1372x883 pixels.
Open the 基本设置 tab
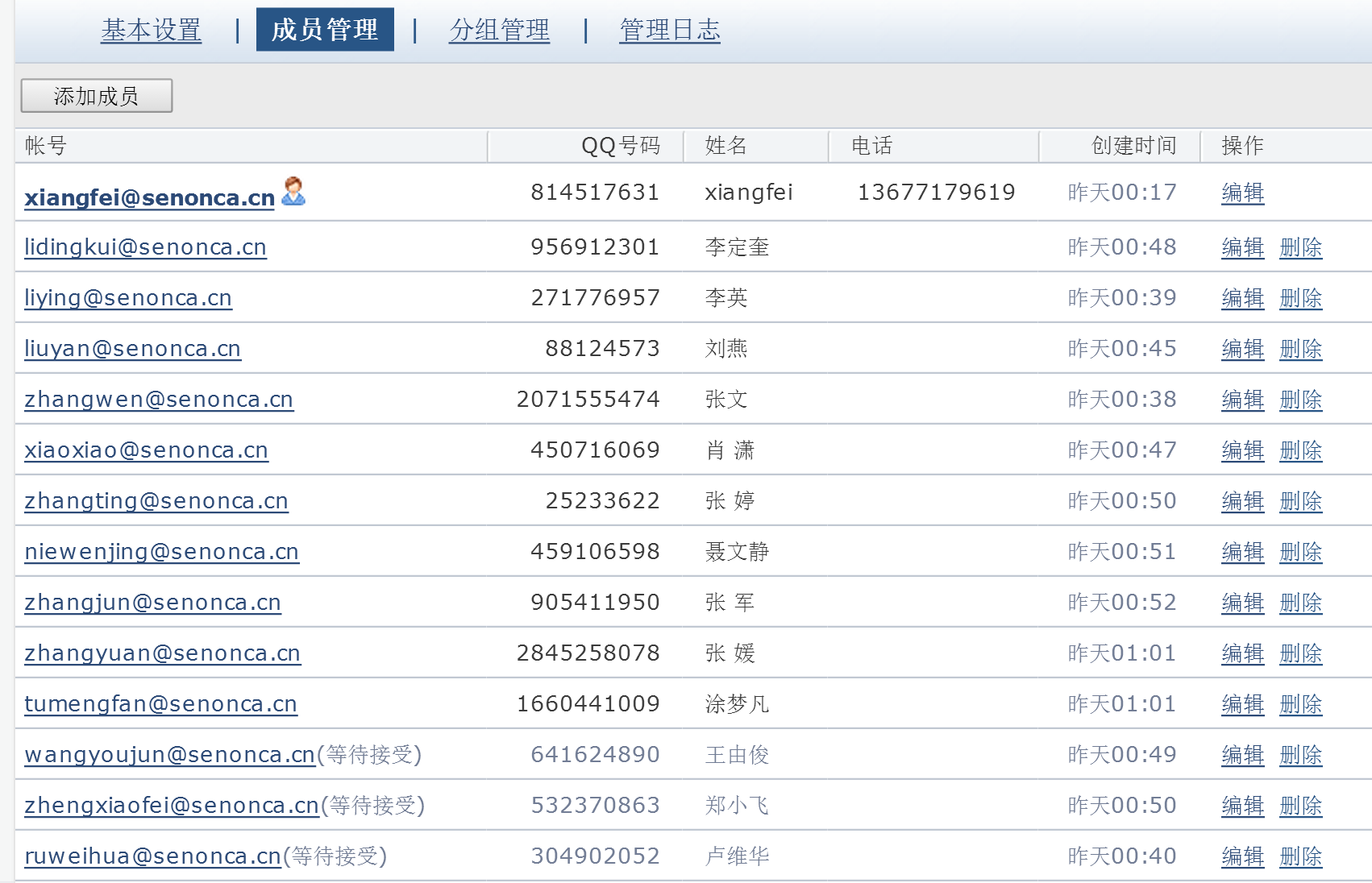(152, 31)
